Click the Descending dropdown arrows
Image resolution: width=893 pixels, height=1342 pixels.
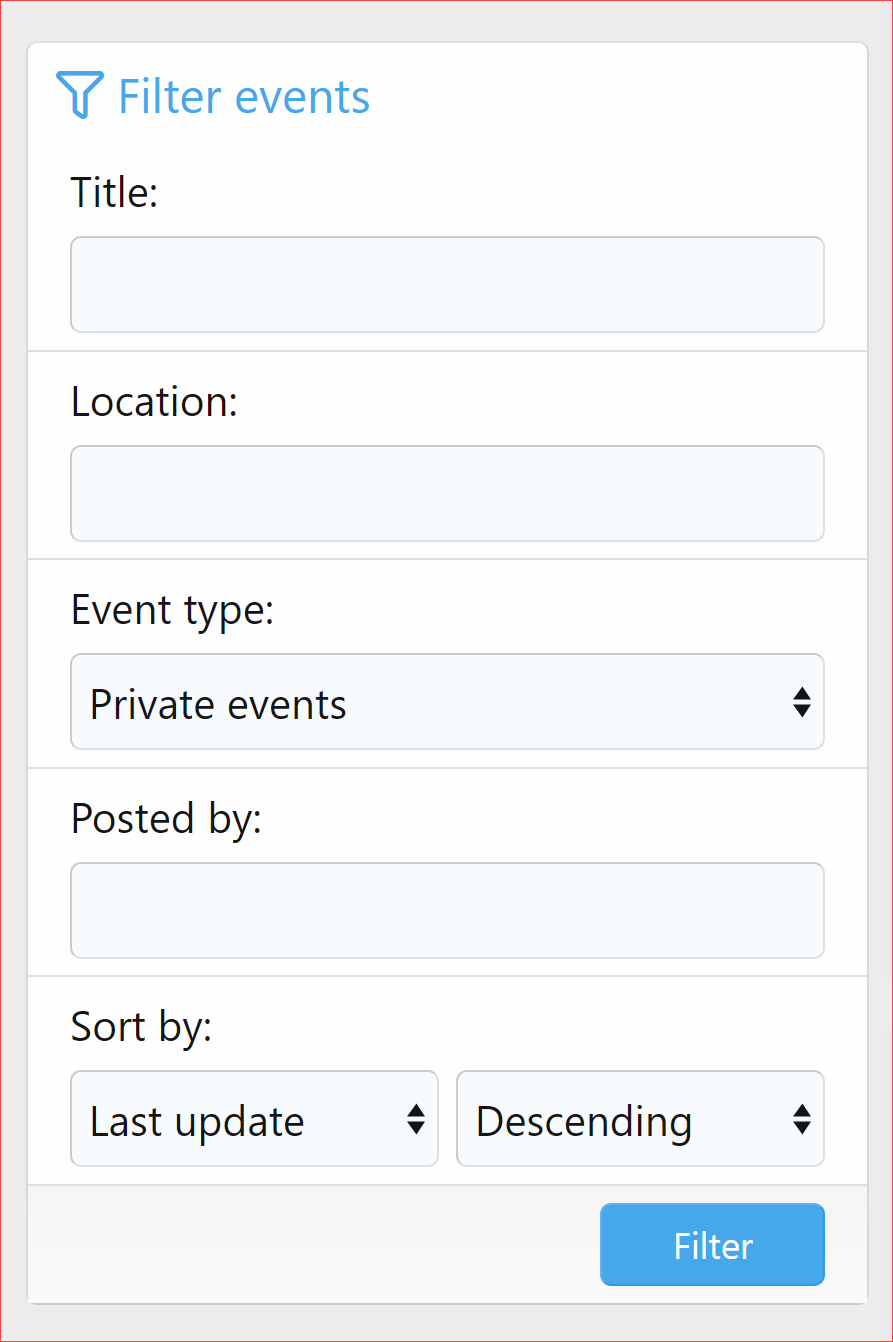803,1119
